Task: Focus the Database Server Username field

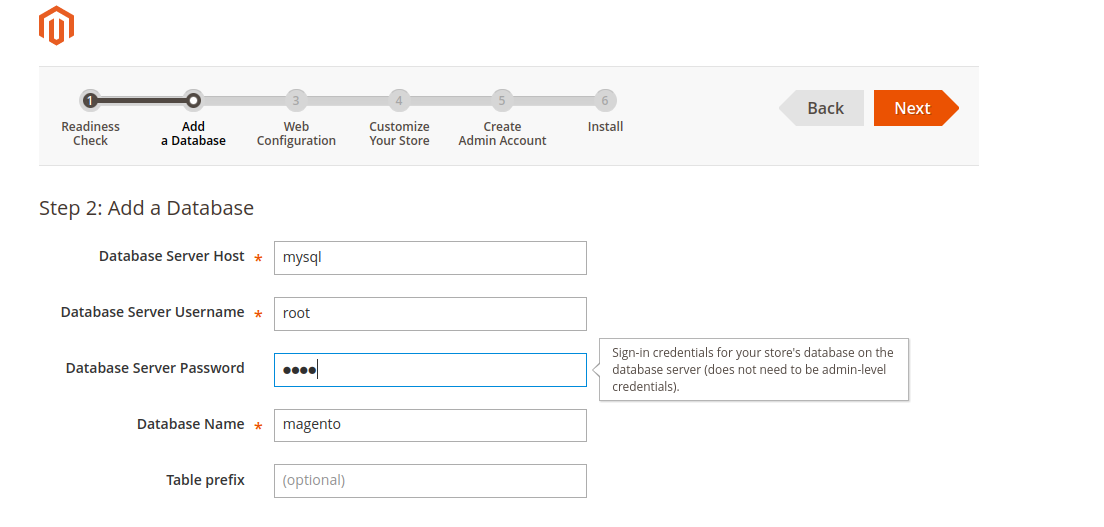Action: click(430, 314)
